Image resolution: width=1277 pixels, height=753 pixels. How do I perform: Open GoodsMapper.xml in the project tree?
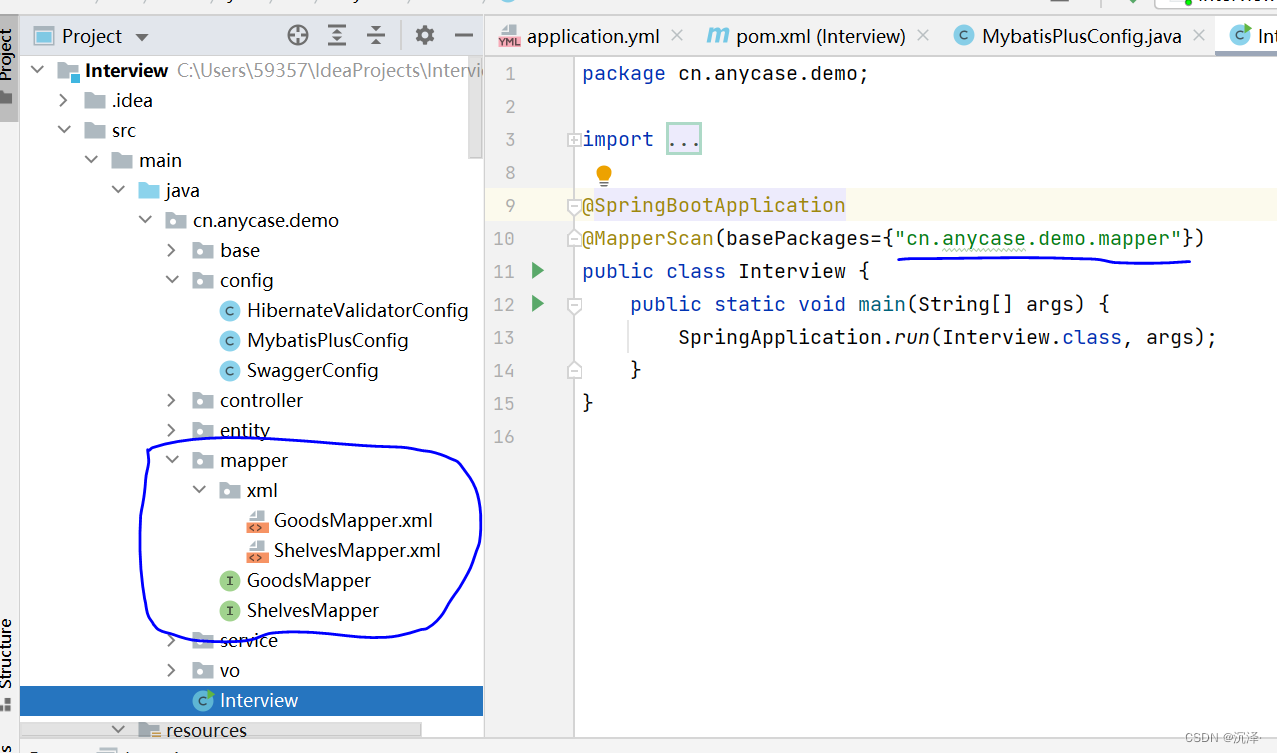(x=352, y=520)
